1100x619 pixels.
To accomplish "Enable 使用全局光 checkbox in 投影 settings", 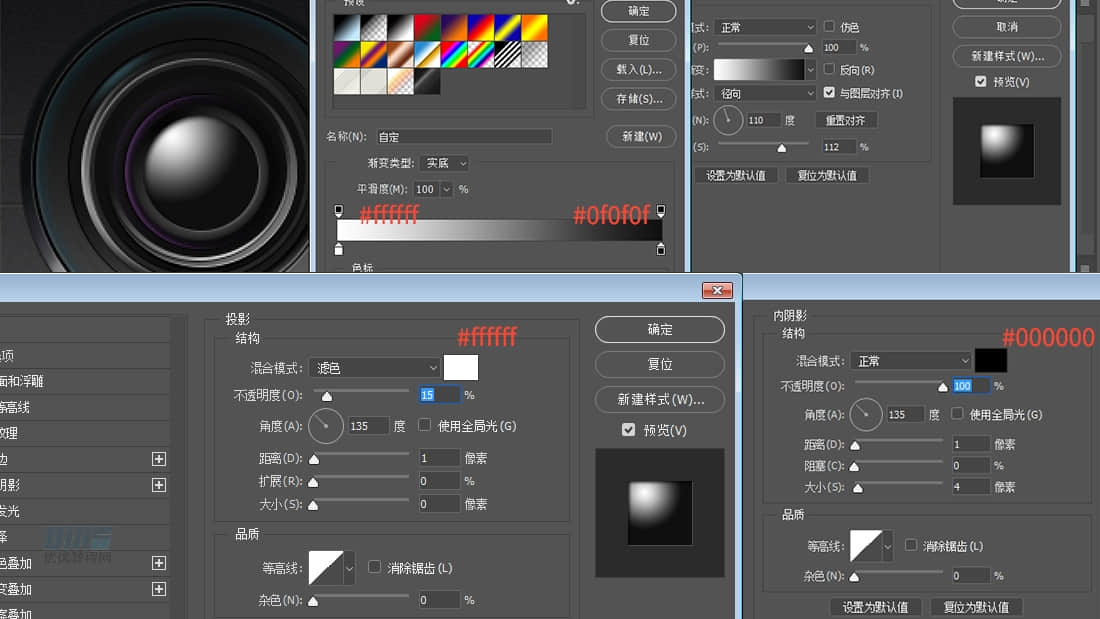I will pyautogui.click(x=425, y=425).
